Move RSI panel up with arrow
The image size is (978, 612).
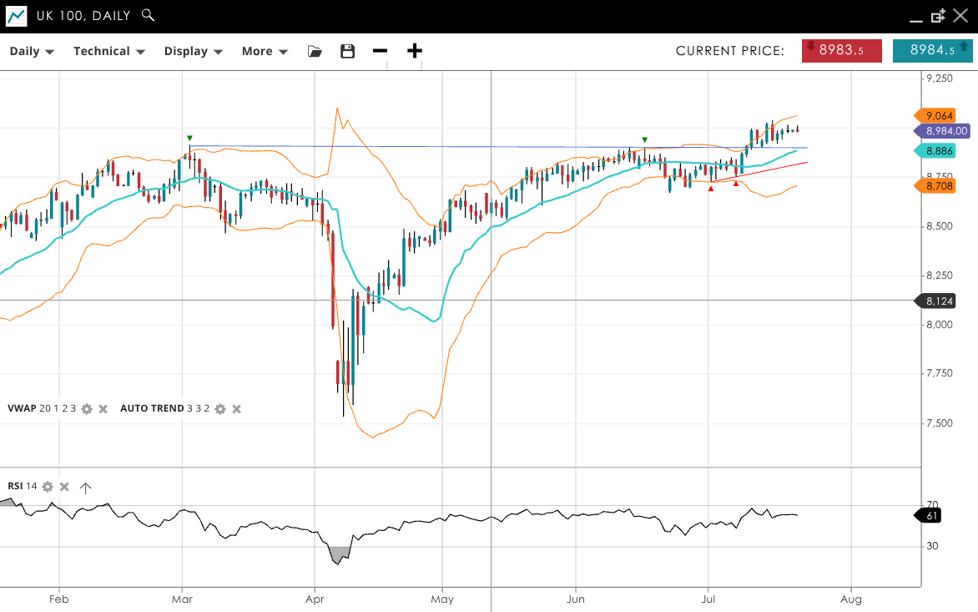tap(85, 487)
